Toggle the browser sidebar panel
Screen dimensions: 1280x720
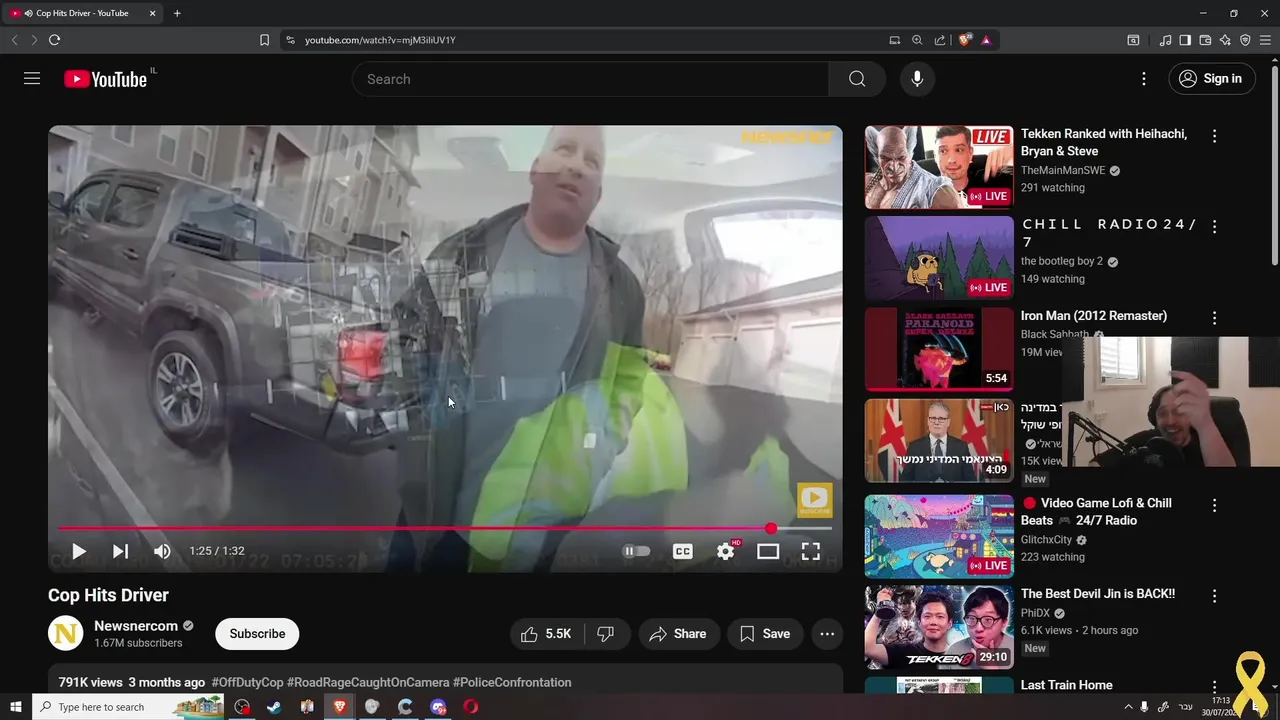pyautogui.click(x=1185, y=40)
